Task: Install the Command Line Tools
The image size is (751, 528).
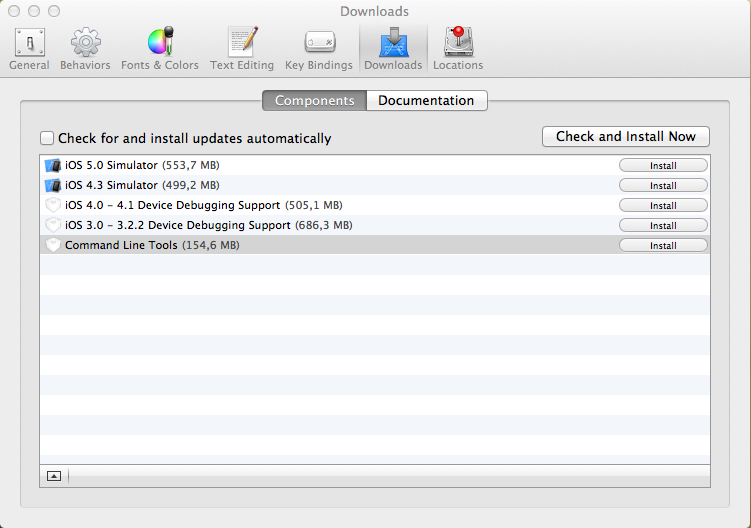Action: coord(663,246)
